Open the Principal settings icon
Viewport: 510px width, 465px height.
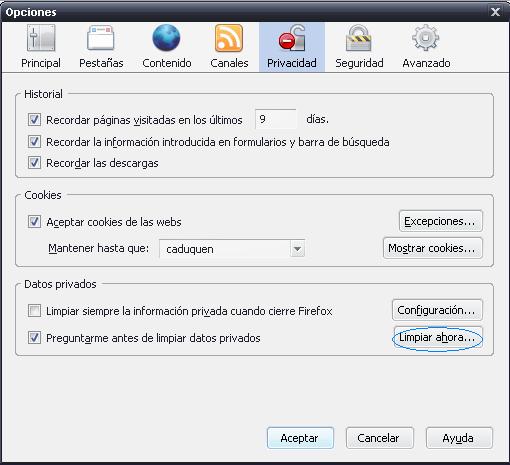41,38
